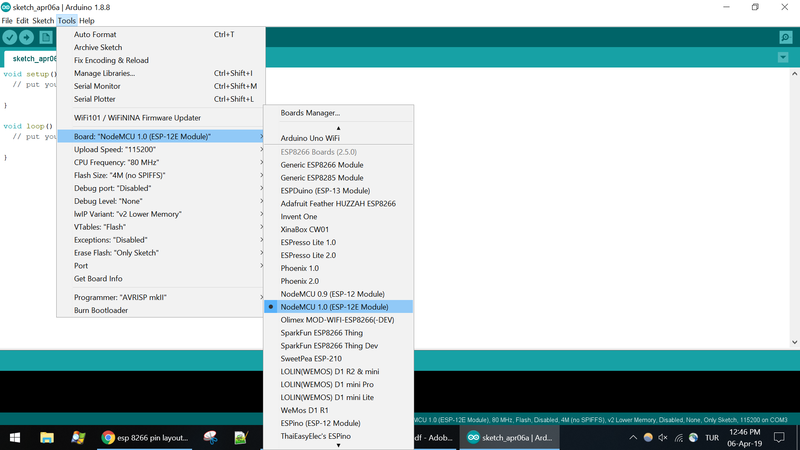This screenshot has height=450, width=800.
Task: Choose Archive Sketch
Action: tap(161, 47)
